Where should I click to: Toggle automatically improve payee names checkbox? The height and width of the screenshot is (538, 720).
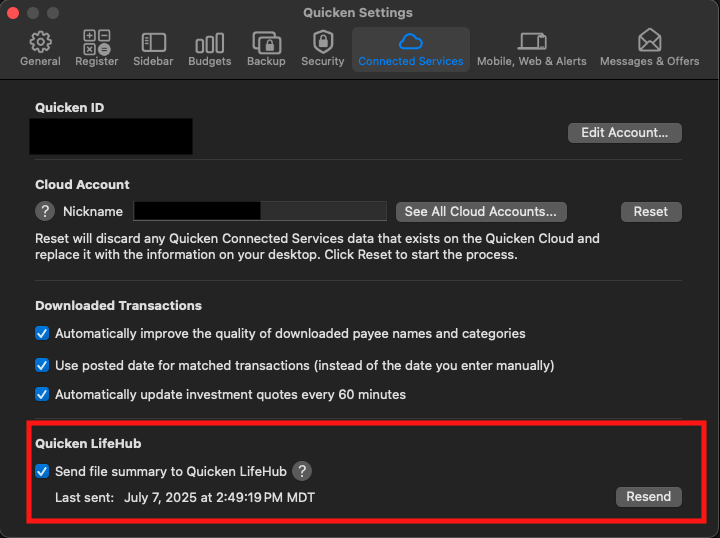pos(42,333)
